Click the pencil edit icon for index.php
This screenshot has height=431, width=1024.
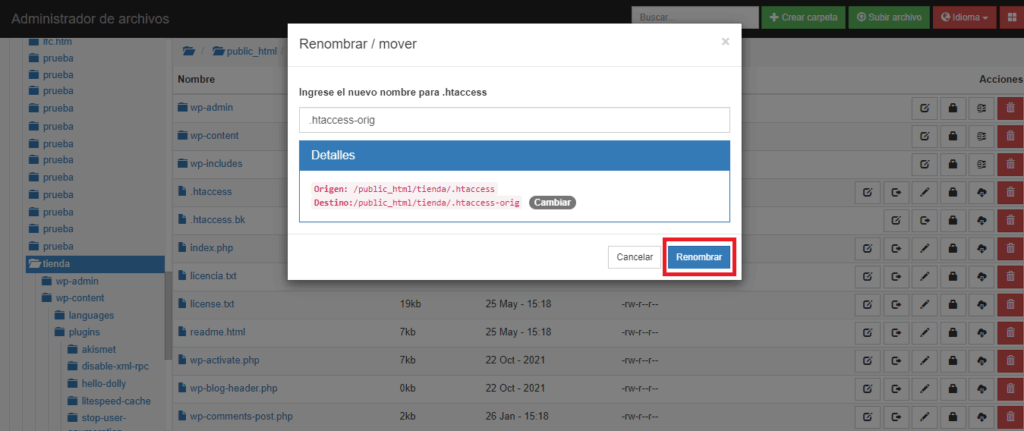pyautogui.click(x=924, y=248)
